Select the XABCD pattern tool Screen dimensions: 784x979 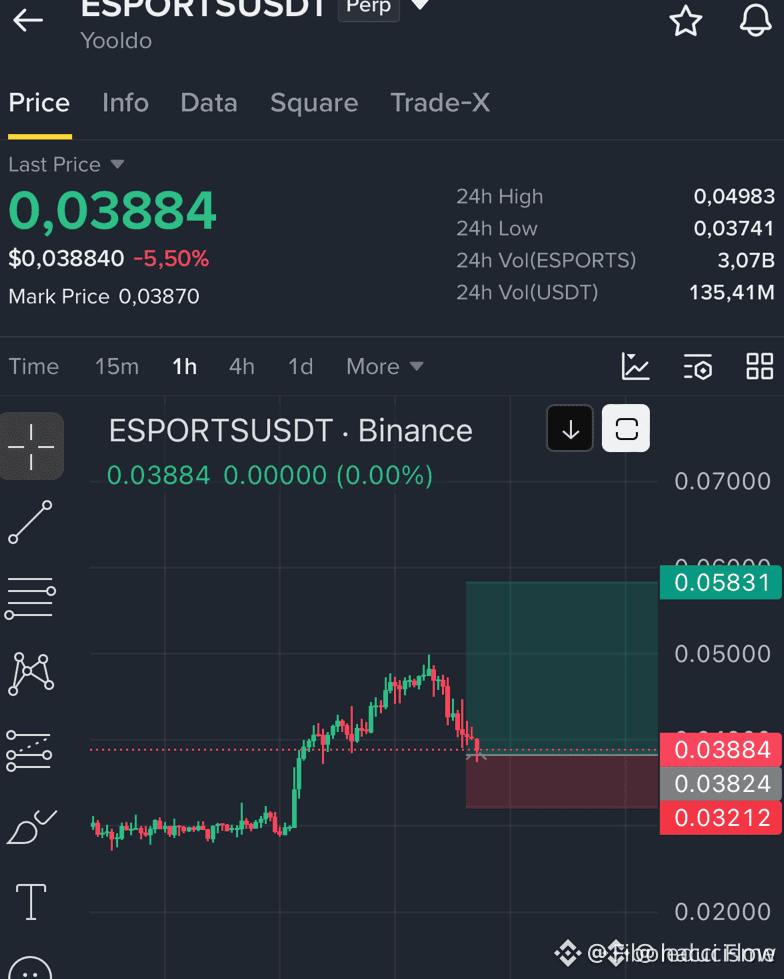[x=31, y=674]
